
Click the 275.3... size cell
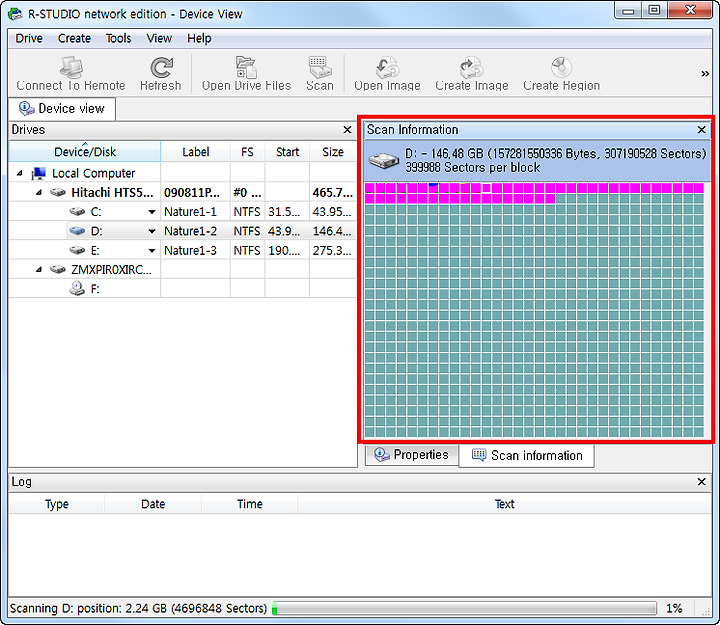coord(333,250)
